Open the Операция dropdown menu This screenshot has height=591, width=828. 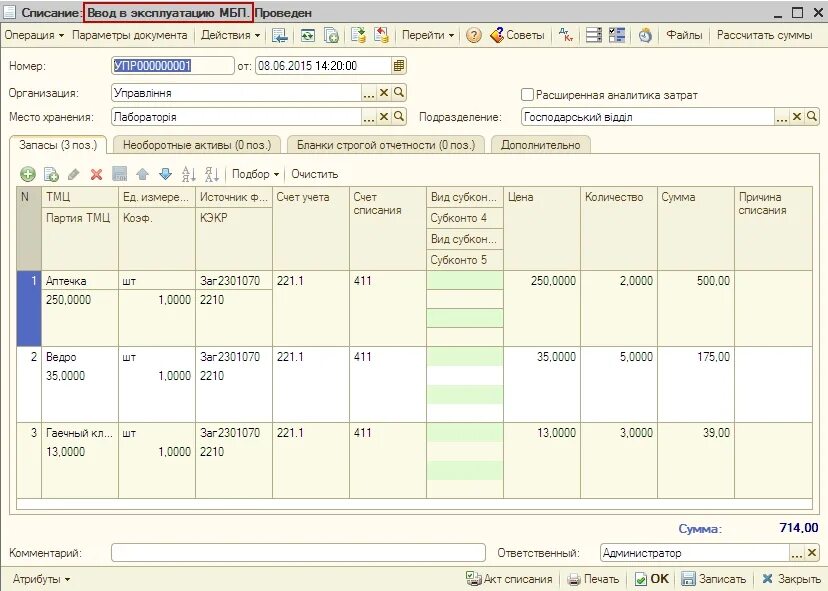tap(34, 35)
